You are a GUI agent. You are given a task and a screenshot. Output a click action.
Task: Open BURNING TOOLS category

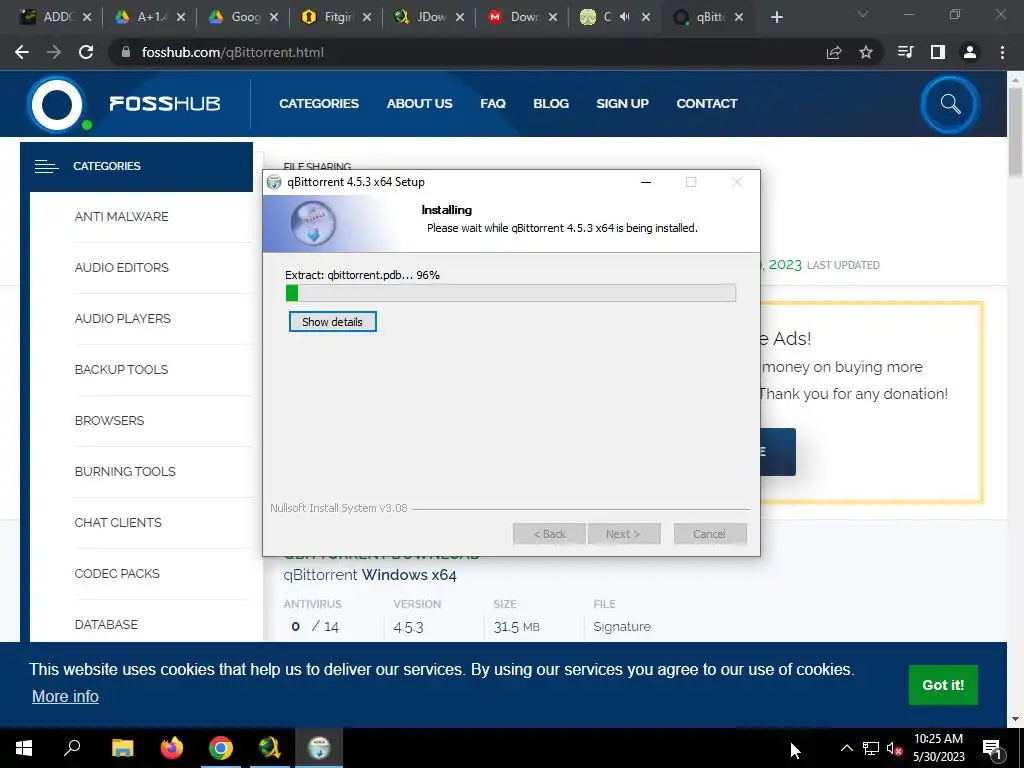125,471
